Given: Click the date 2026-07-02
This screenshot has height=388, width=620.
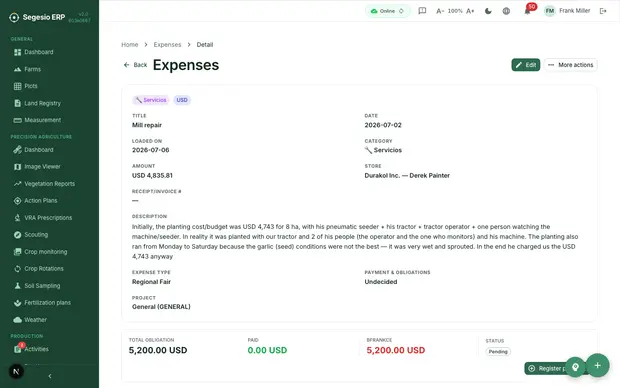Looking at the screenshot, I should pyautogui.click(x=383, y=125).
